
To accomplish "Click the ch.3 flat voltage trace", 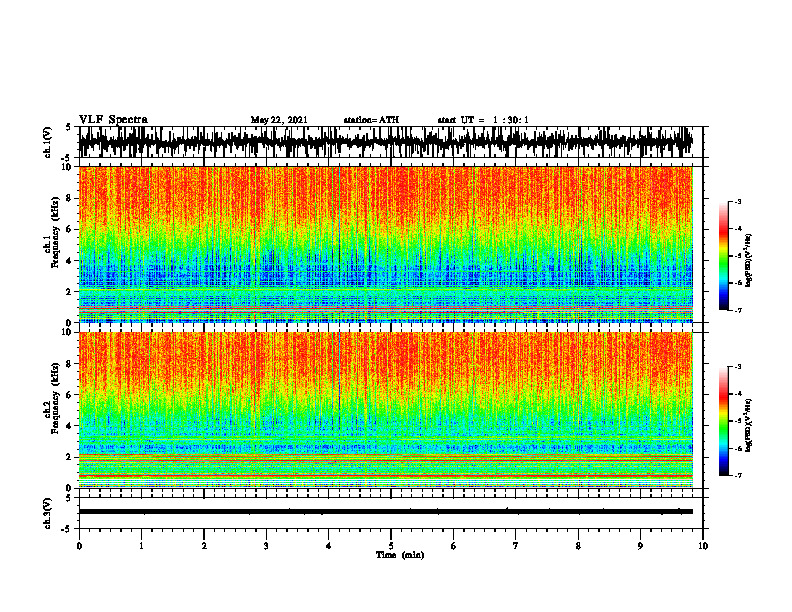I will 386,512.
